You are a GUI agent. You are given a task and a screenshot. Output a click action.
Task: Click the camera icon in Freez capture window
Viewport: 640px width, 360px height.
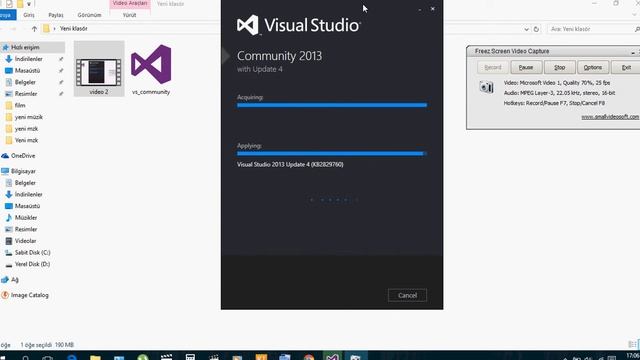pos(487,87)
